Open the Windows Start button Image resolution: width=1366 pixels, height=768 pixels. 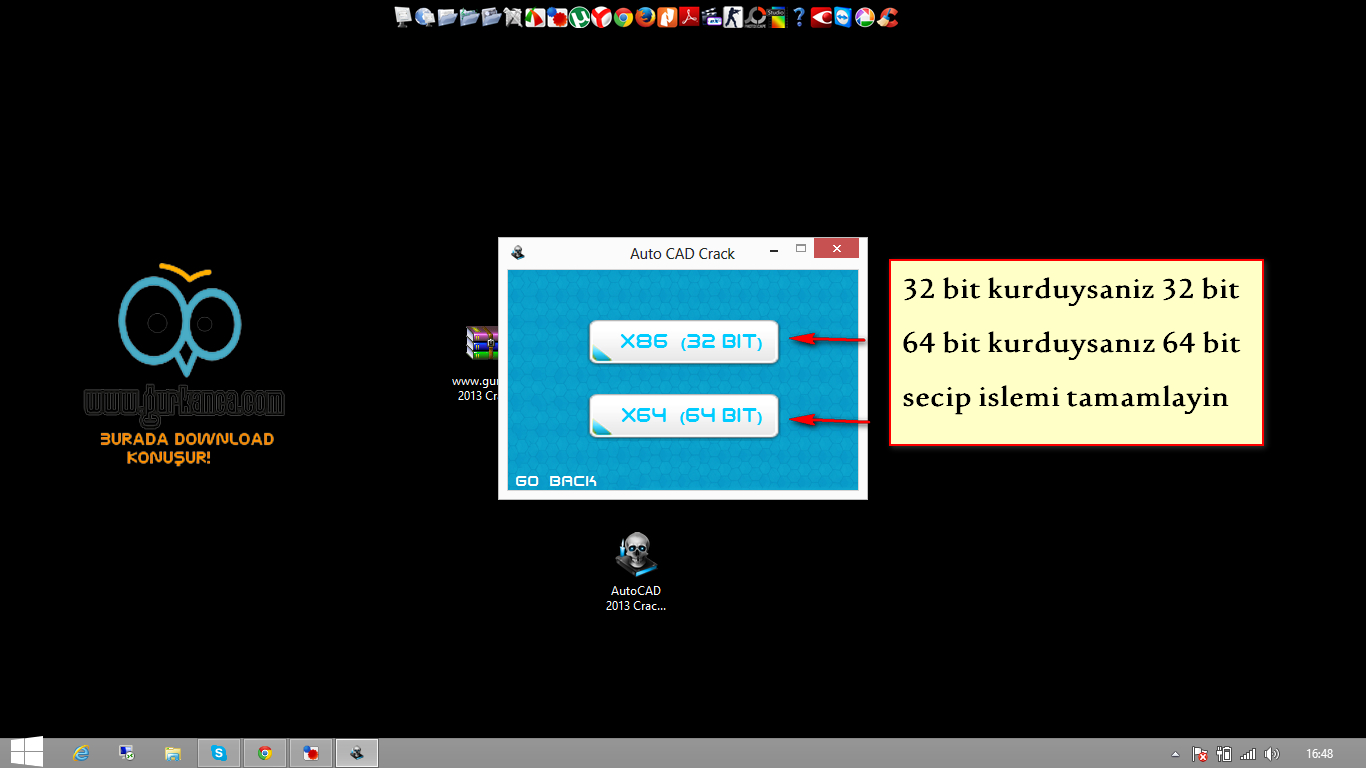(x=25, y=753)
